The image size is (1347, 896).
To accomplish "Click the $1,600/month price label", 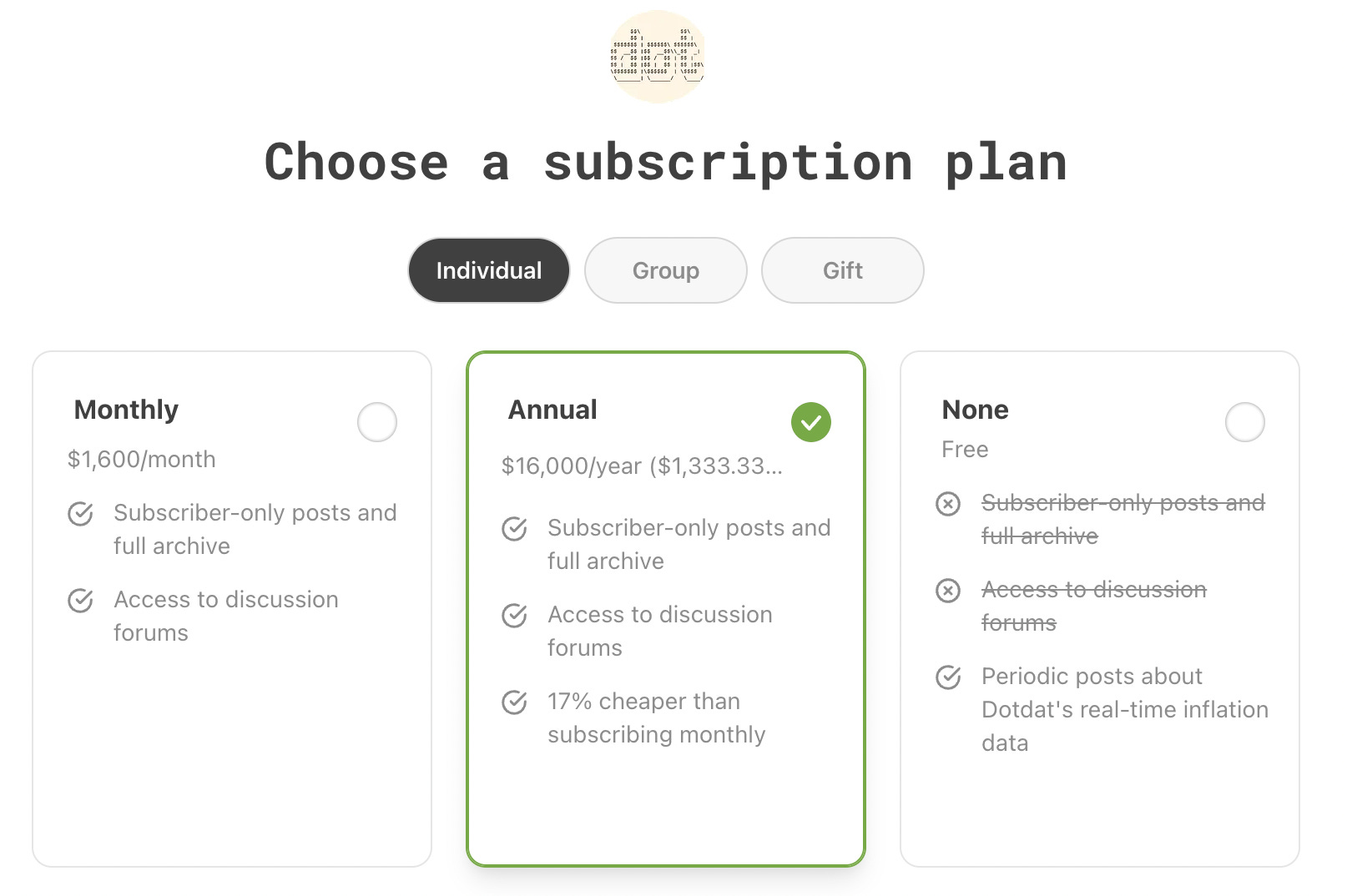I will [142, 459].
